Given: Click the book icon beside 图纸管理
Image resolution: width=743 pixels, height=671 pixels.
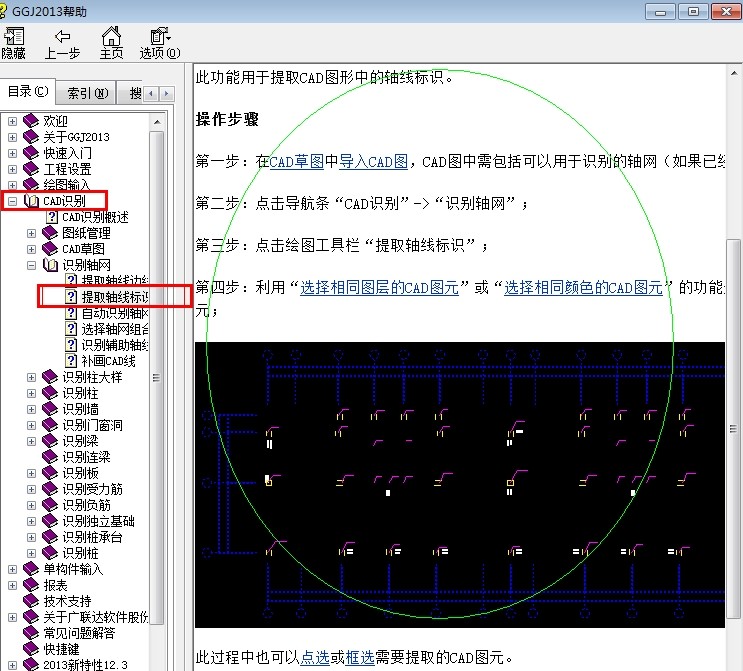Looking at the screenshot, I should 50,233.
